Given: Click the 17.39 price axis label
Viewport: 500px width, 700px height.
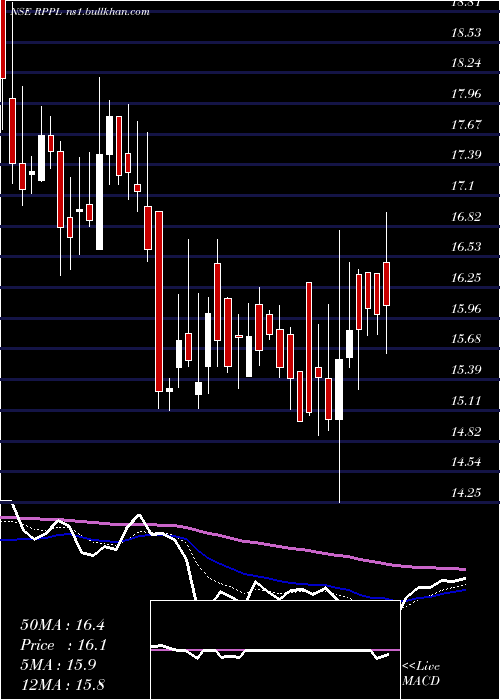Looking at the screenshot, I should pos(468,155).
